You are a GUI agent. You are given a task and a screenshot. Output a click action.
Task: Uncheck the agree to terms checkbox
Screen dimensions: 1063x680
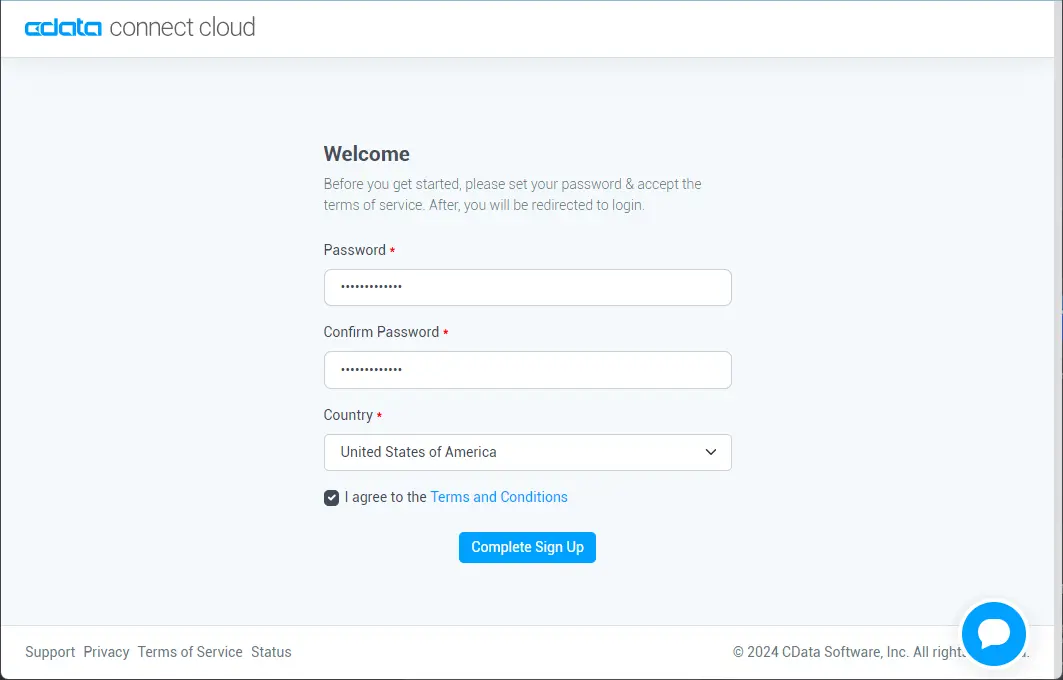tap(332, 498)
